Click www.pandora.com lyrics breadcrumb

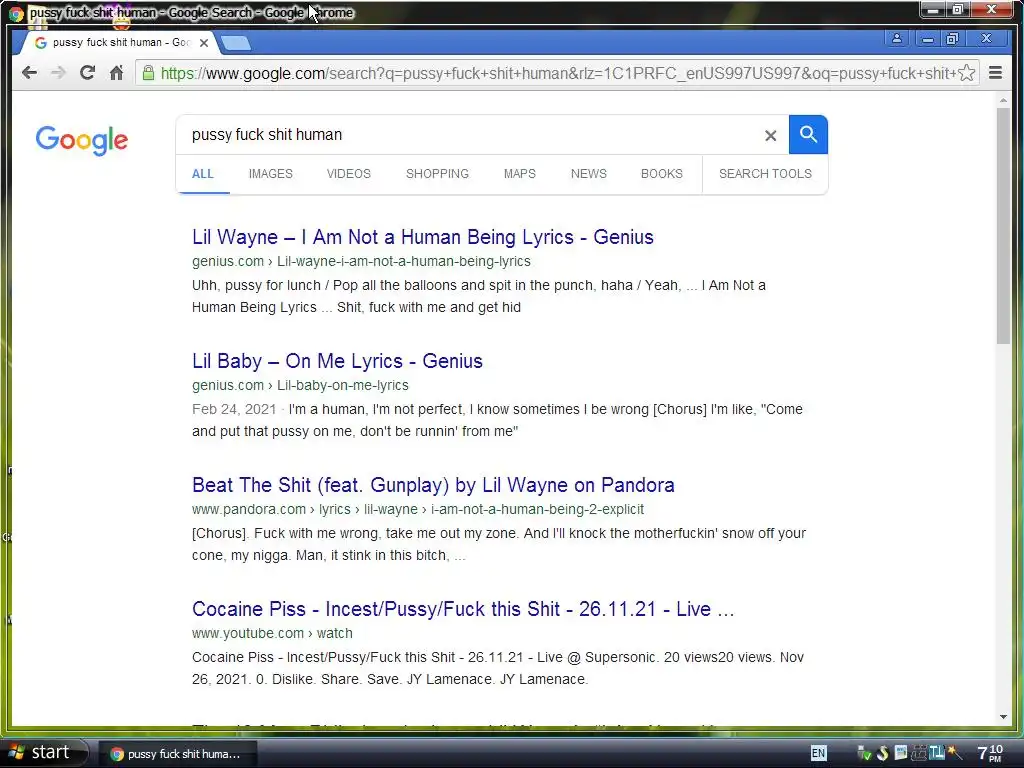418,509
